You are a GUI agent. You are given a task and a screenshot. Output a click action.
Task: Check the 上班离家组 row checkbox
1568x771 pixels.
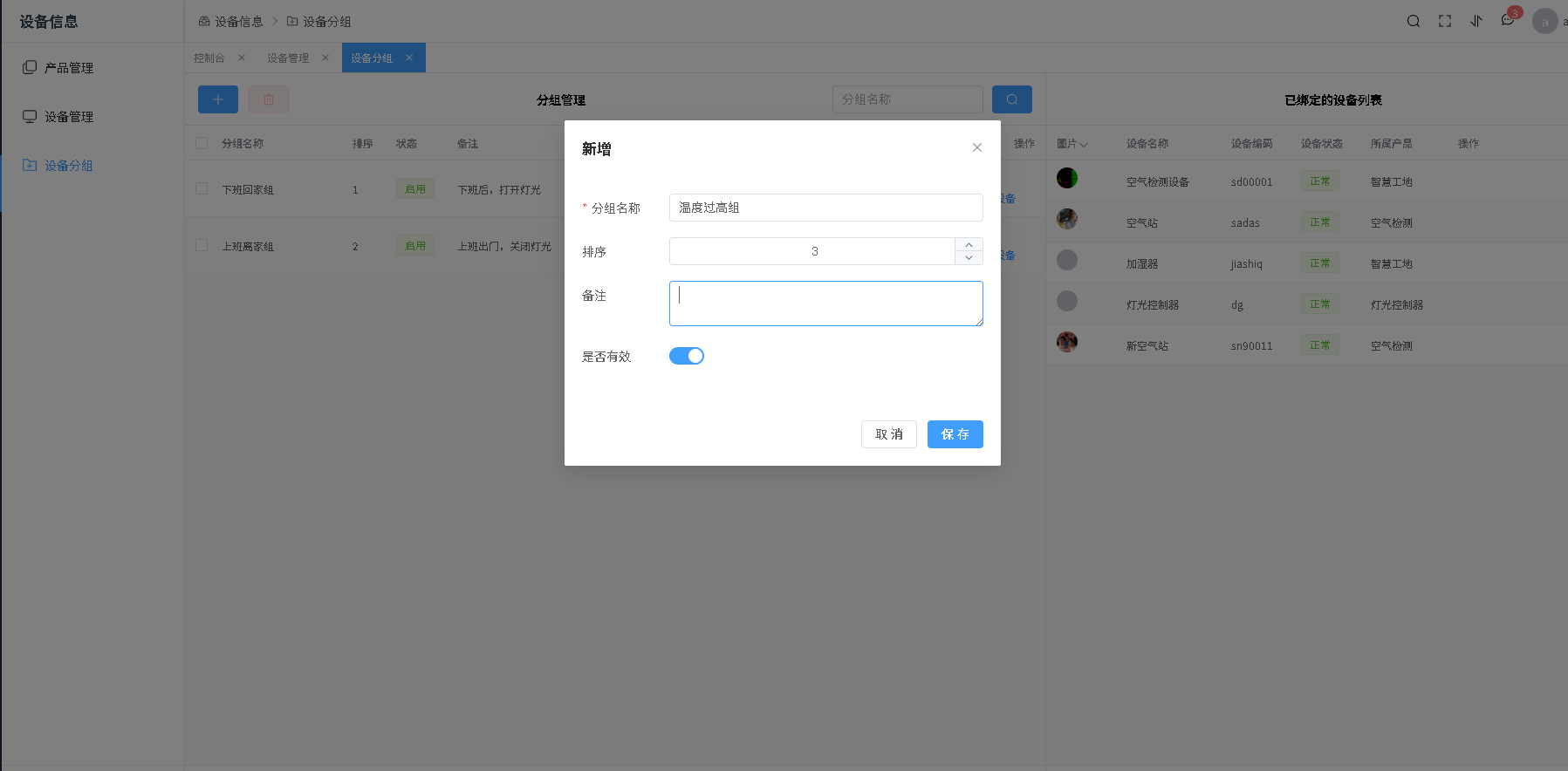pos(202,245)
